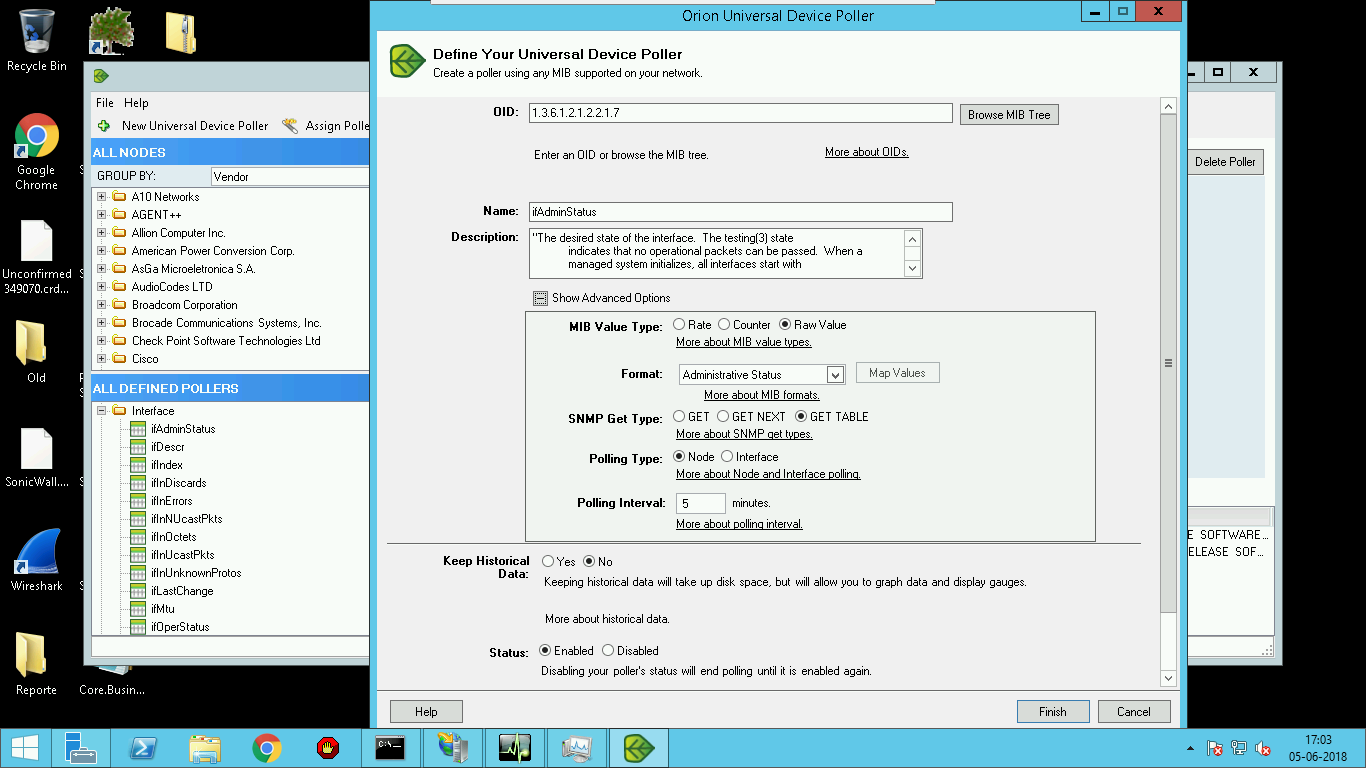Select the ifOperStatus poller in the tree
The width and height of the screenshot is (1366, 768).
pyautogui.click(x=180, y=627)
